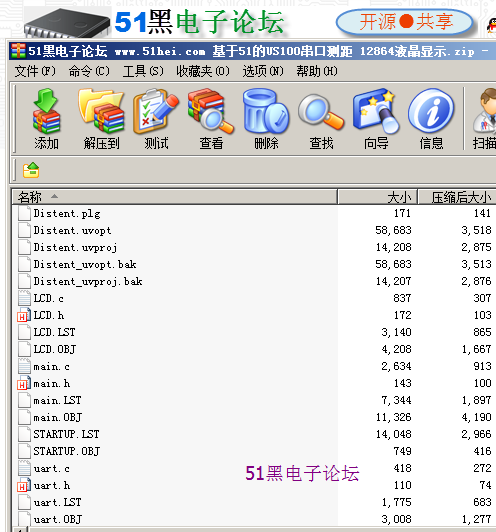This screenshot has height=532, width=496.
Task: Click the 删除 (Delete) trash icon
Action: pyautogui.click(x=266, y=111)
